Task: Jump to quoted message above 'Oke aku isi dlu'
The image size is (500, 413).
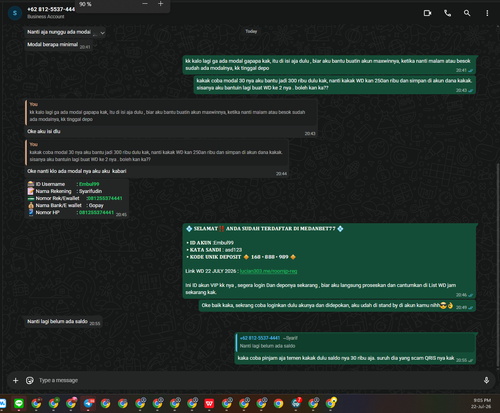Action: (x=171, y=112)
